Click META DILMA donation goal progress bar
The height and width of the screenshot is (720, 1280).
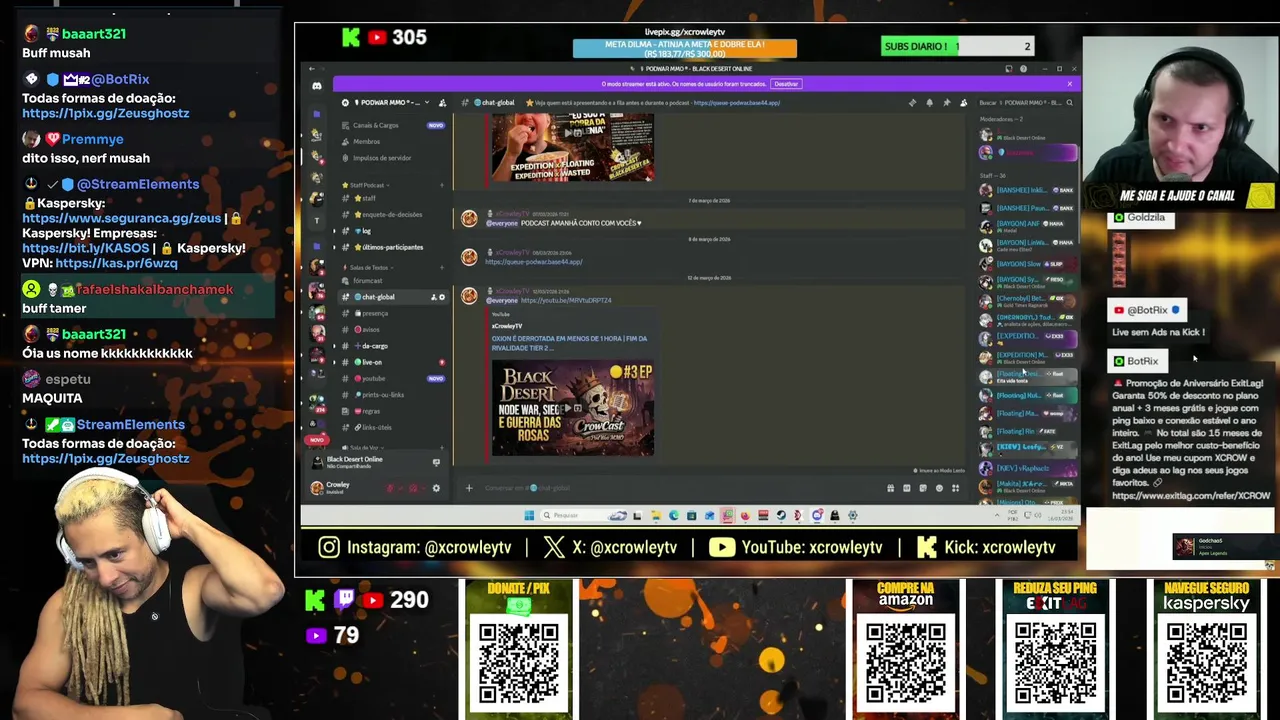pos(685,48)
